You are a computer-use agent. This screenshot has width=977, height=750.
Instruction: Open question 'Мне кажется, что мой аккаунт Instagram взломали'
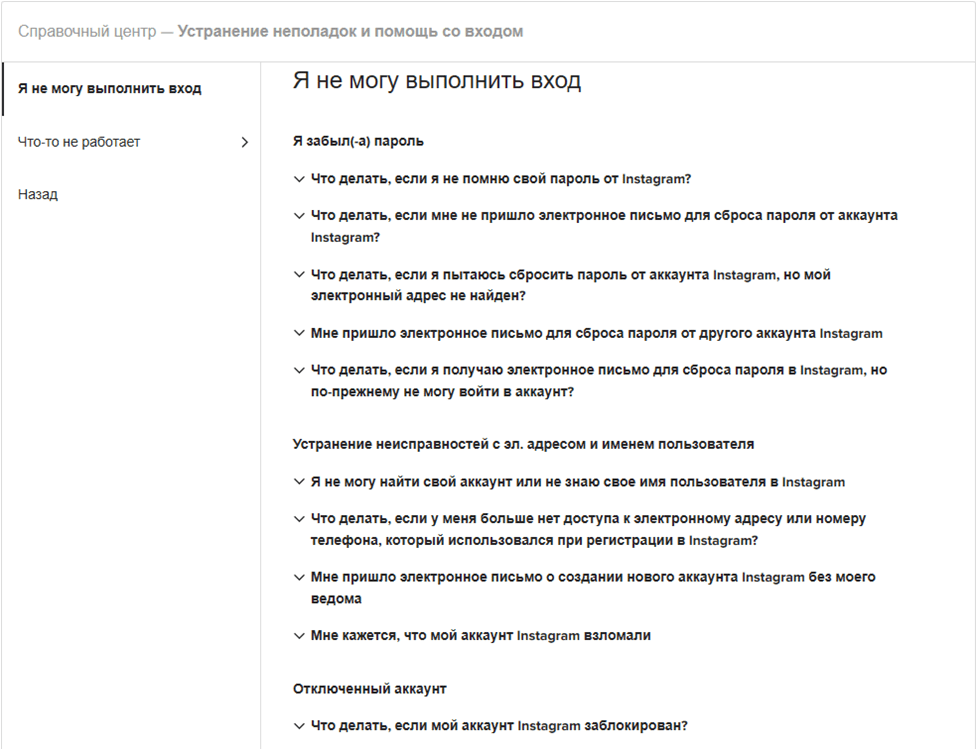481,636
